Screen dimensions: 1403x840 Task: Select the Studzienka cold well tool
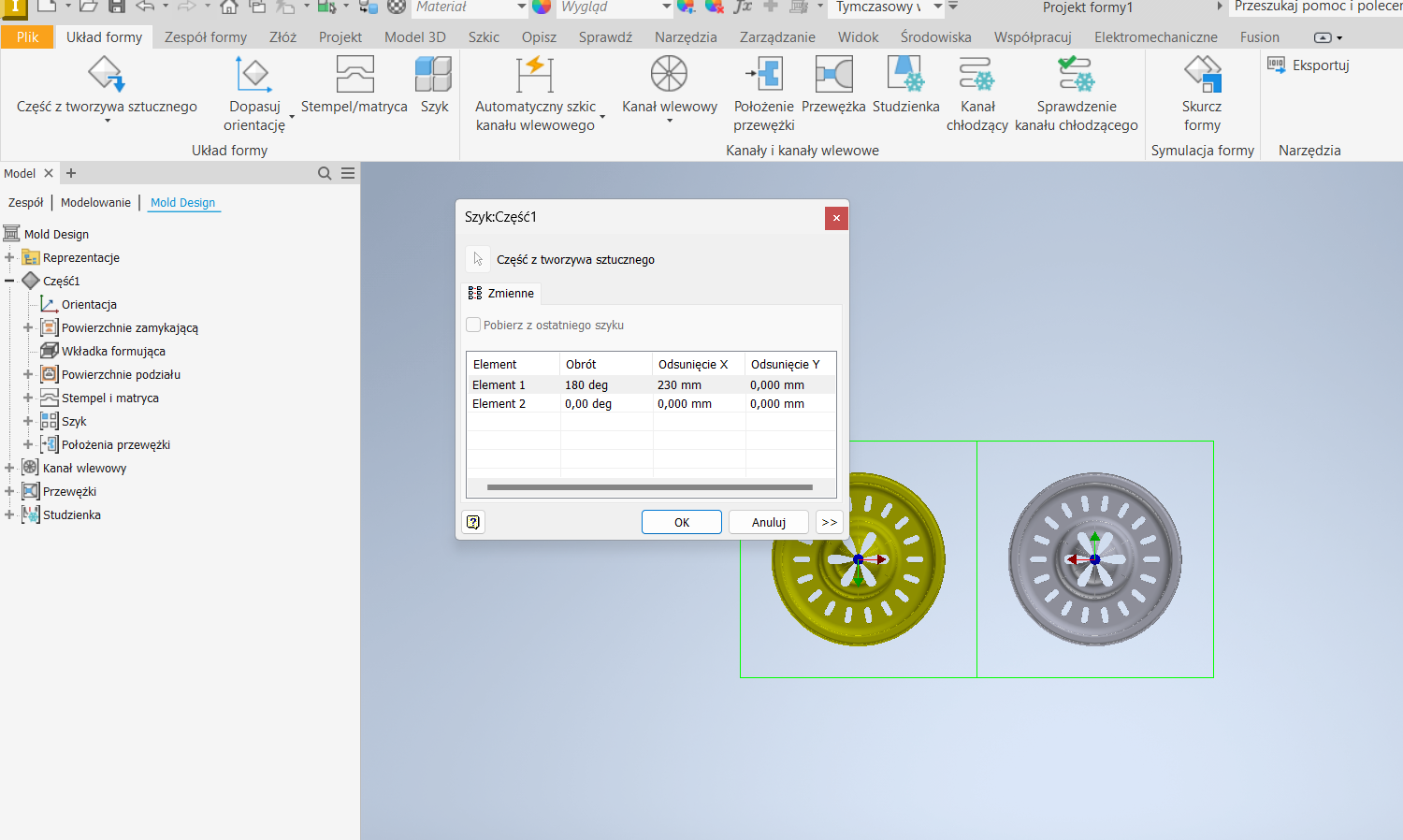(x=905, y=86)
